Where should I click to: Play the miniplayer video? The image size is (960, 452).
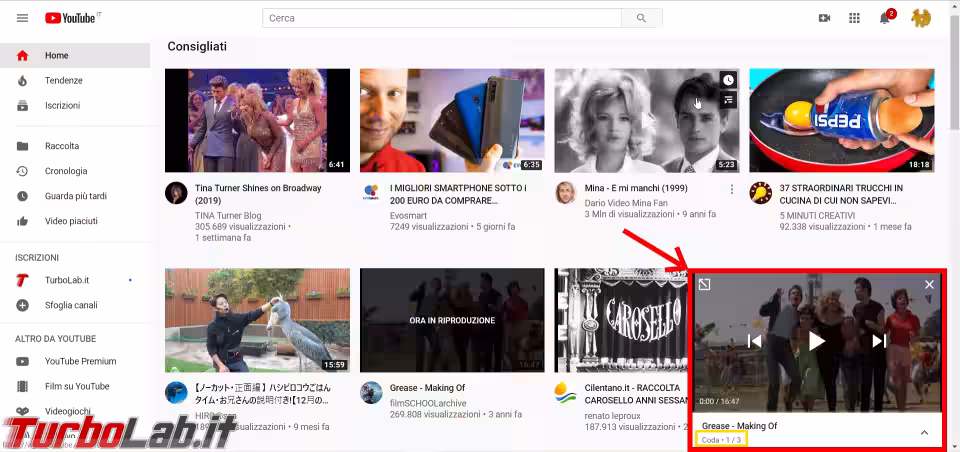tap(817, 341)
